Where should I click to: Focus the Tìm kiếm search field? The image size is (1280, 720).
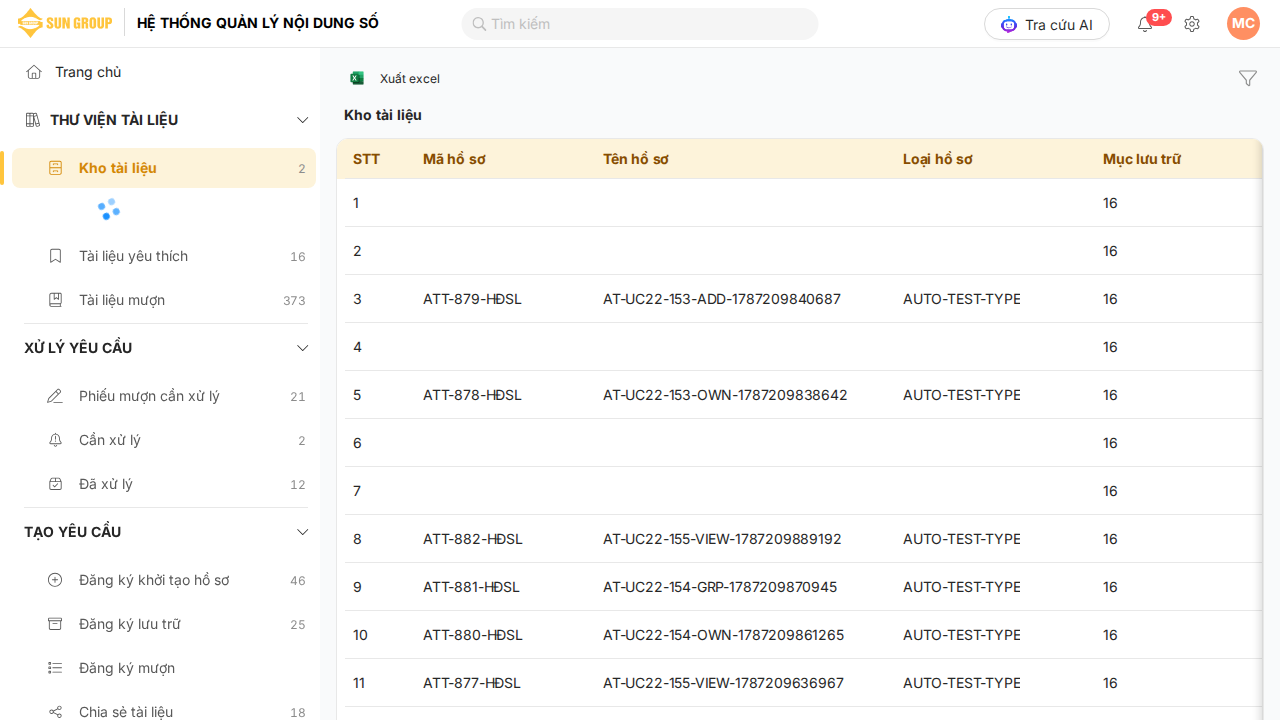click(640, 24)
